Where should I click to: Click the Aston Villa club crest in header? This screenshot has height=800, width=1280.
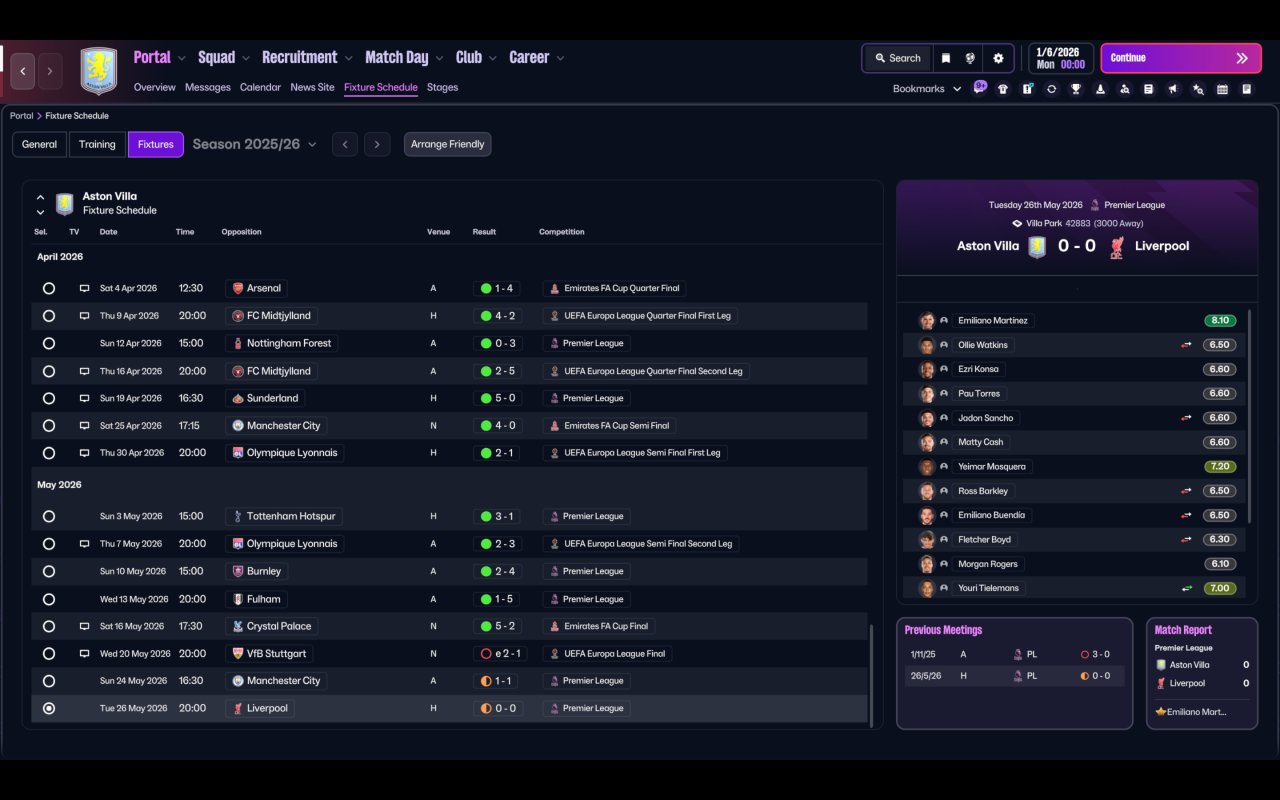pos(98,71)
